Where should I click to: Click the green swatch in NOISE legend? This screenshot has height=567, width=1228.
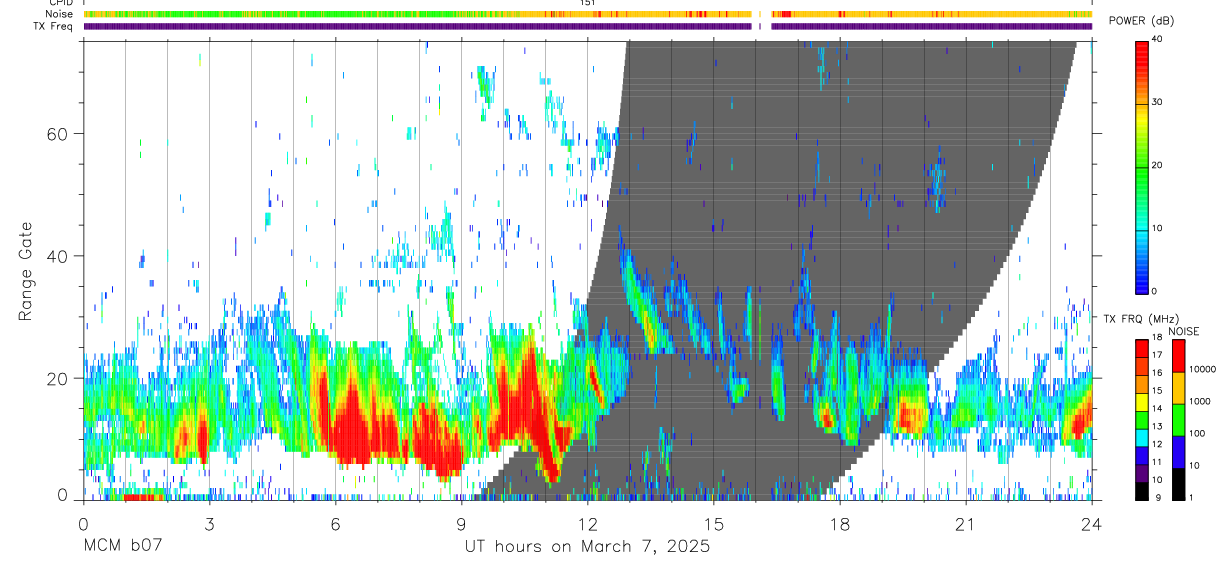click(x=1179, y=420)
